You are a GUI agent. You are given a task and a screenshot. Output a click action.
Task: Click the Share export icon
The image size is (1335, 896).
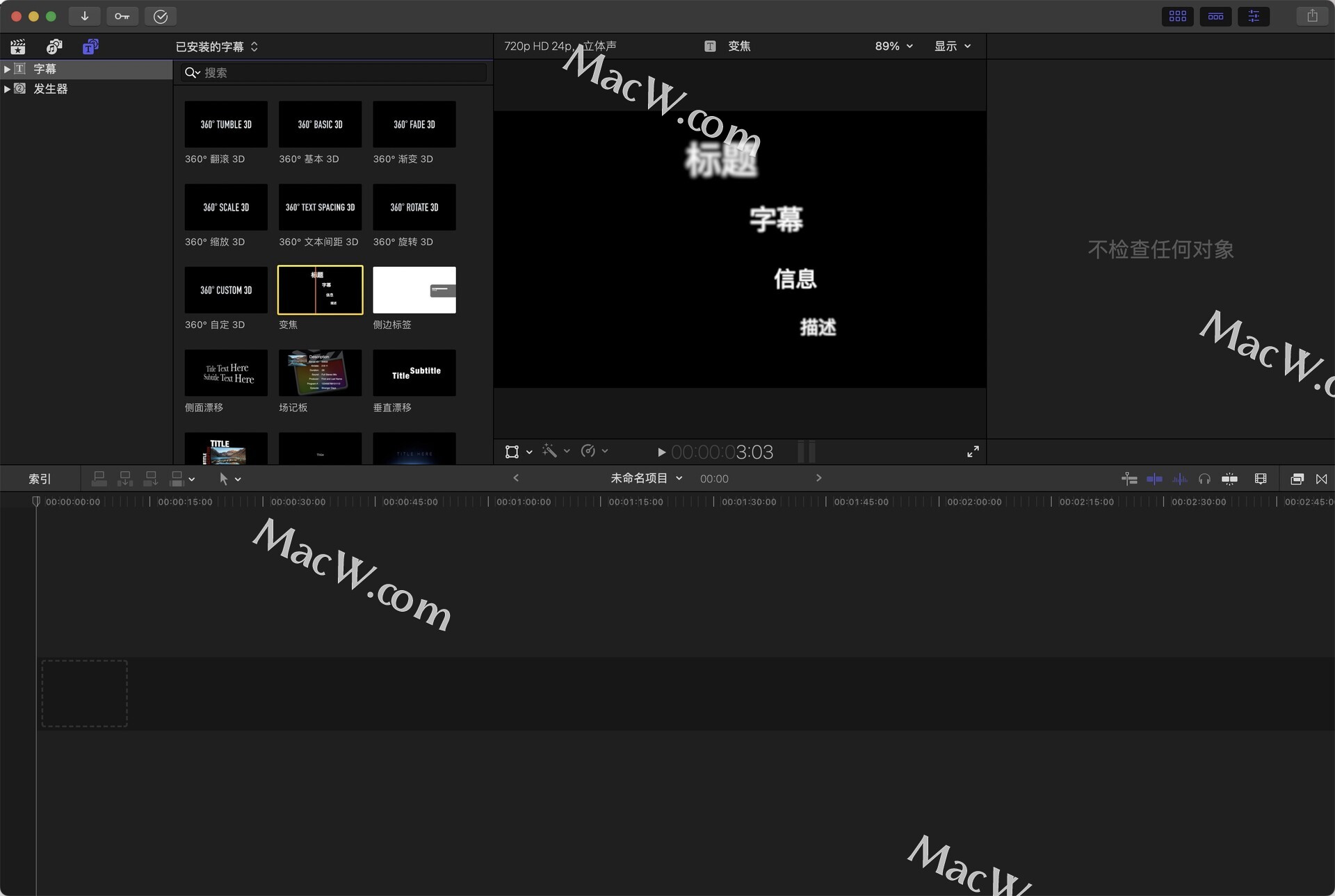[x=1312, y=16]
